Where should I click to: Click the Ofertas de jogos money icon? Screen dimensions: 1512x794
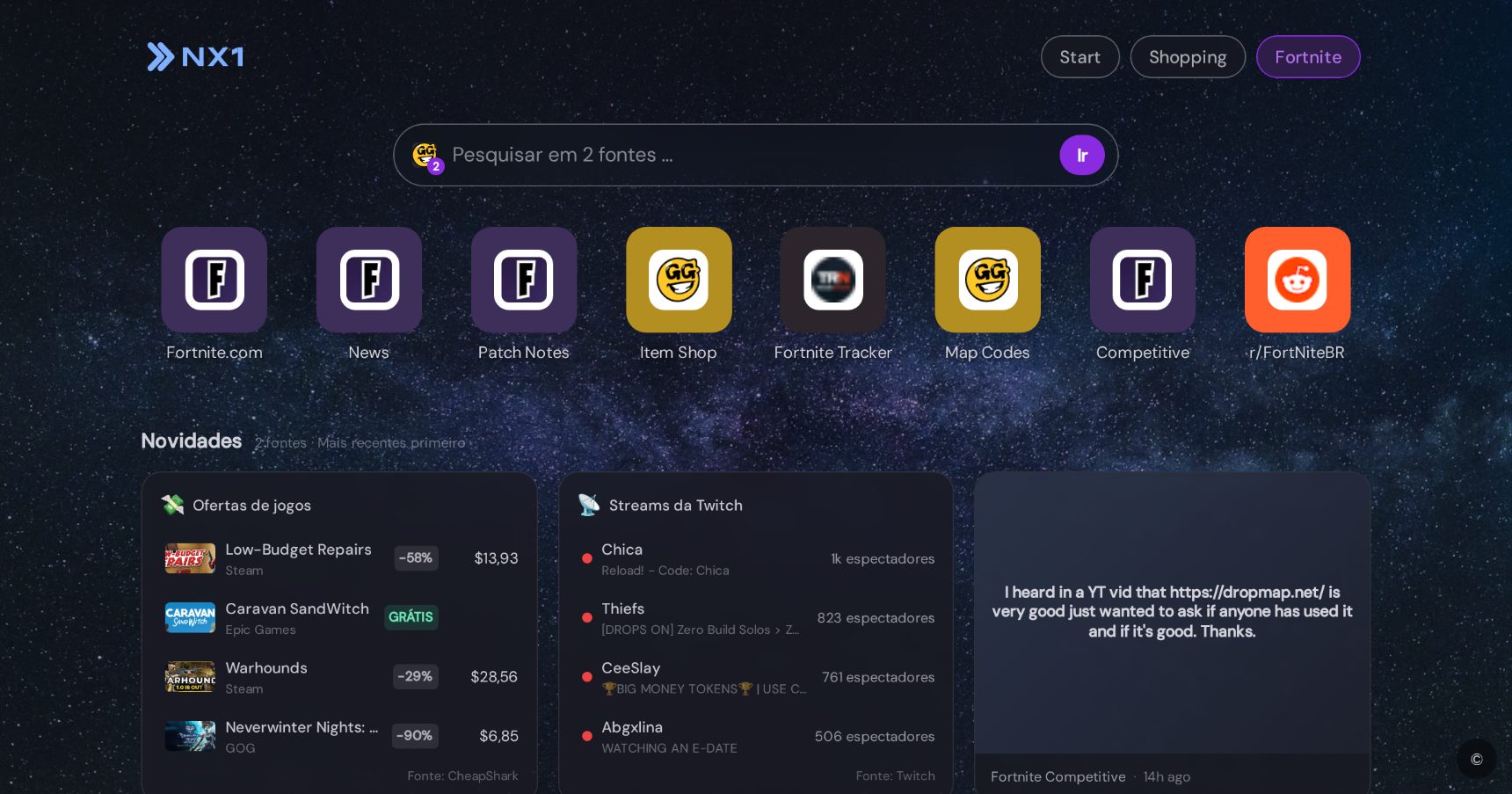tap(172, 505)
